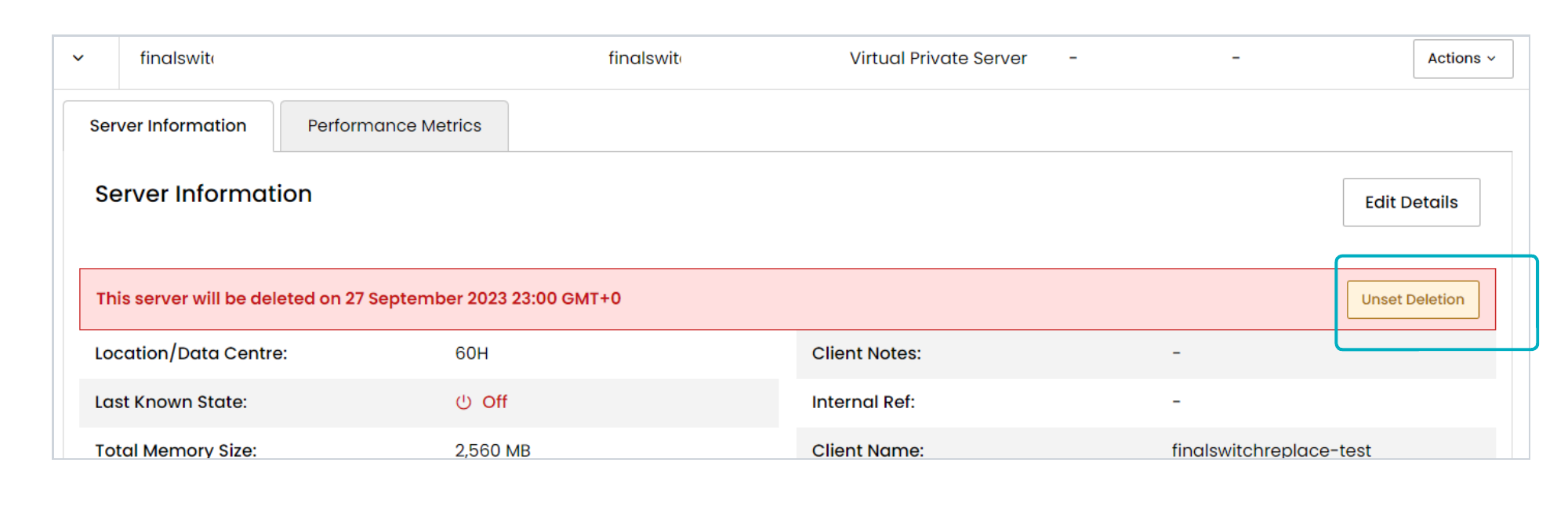Click the Location/Data Centre label

[x=191, y=353]
